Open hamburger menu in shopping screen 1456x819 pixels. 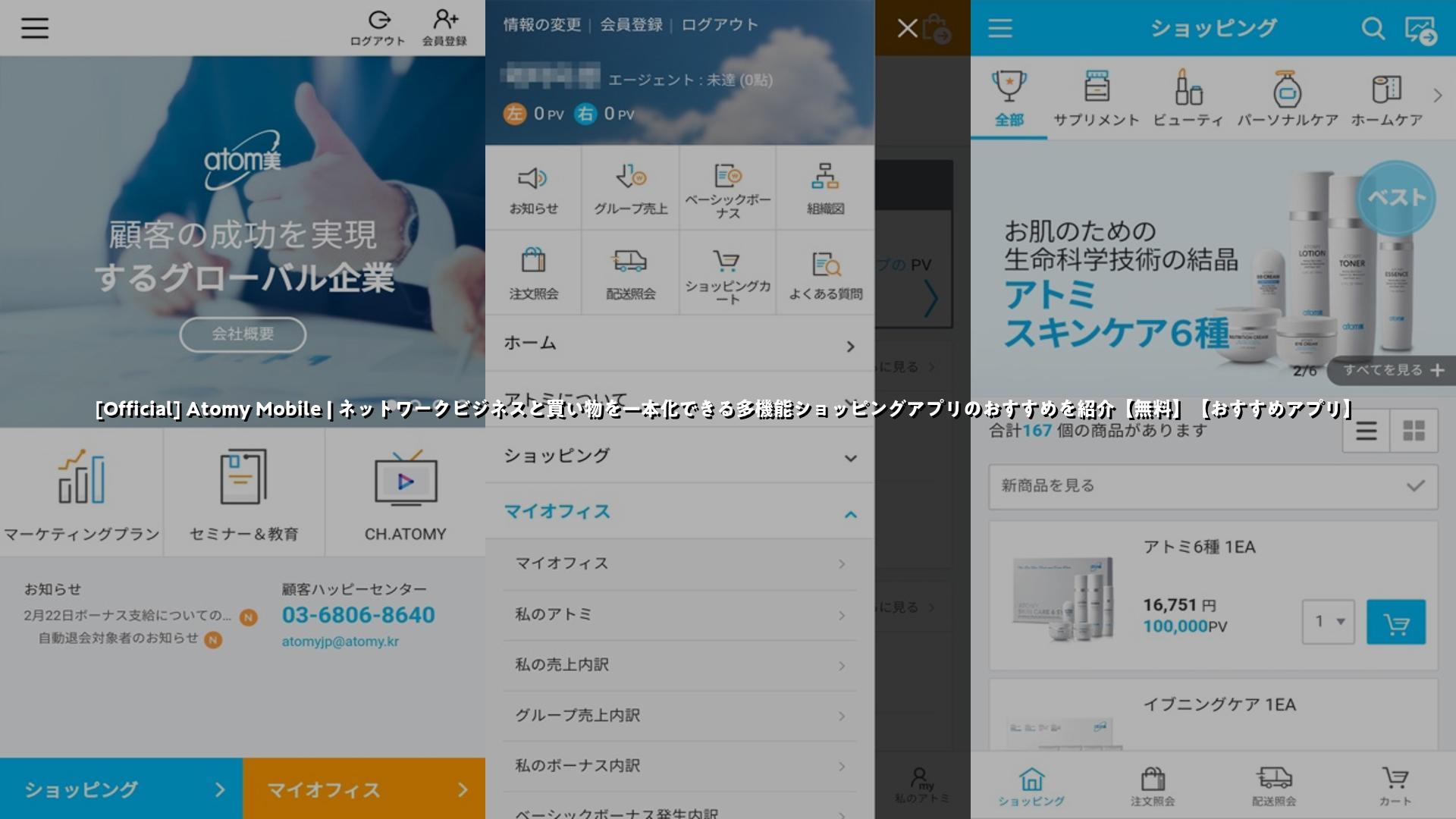1000,28
